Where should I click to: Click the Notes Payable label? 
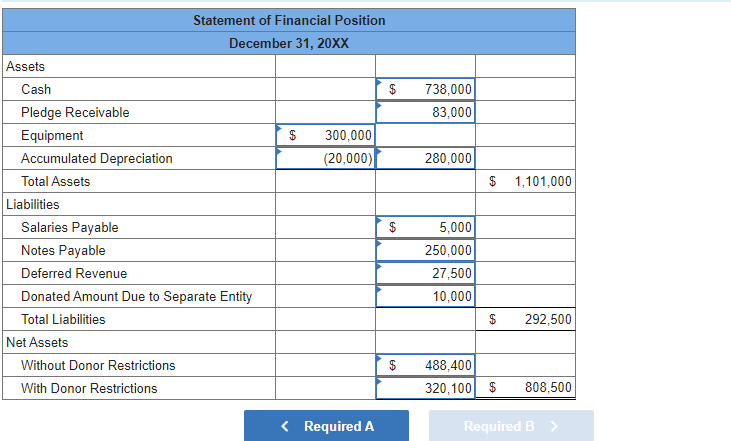coord(63,250)
